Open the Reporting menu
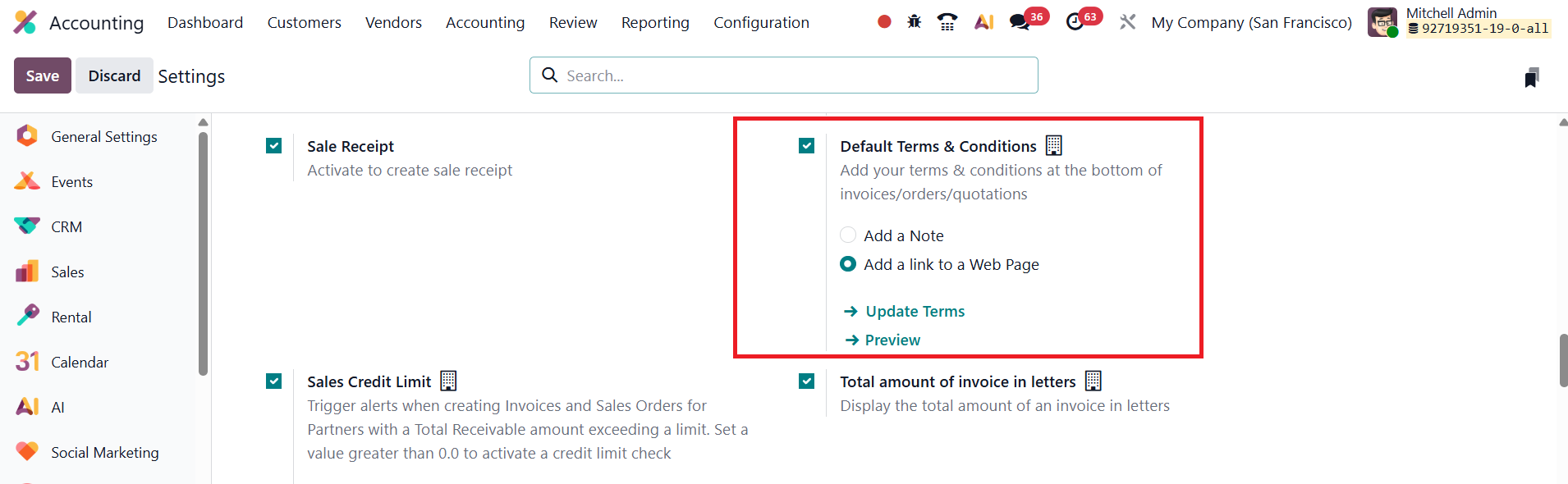Image resolution: width=1568 pixels, height=484 pixels. coord(654,22)
